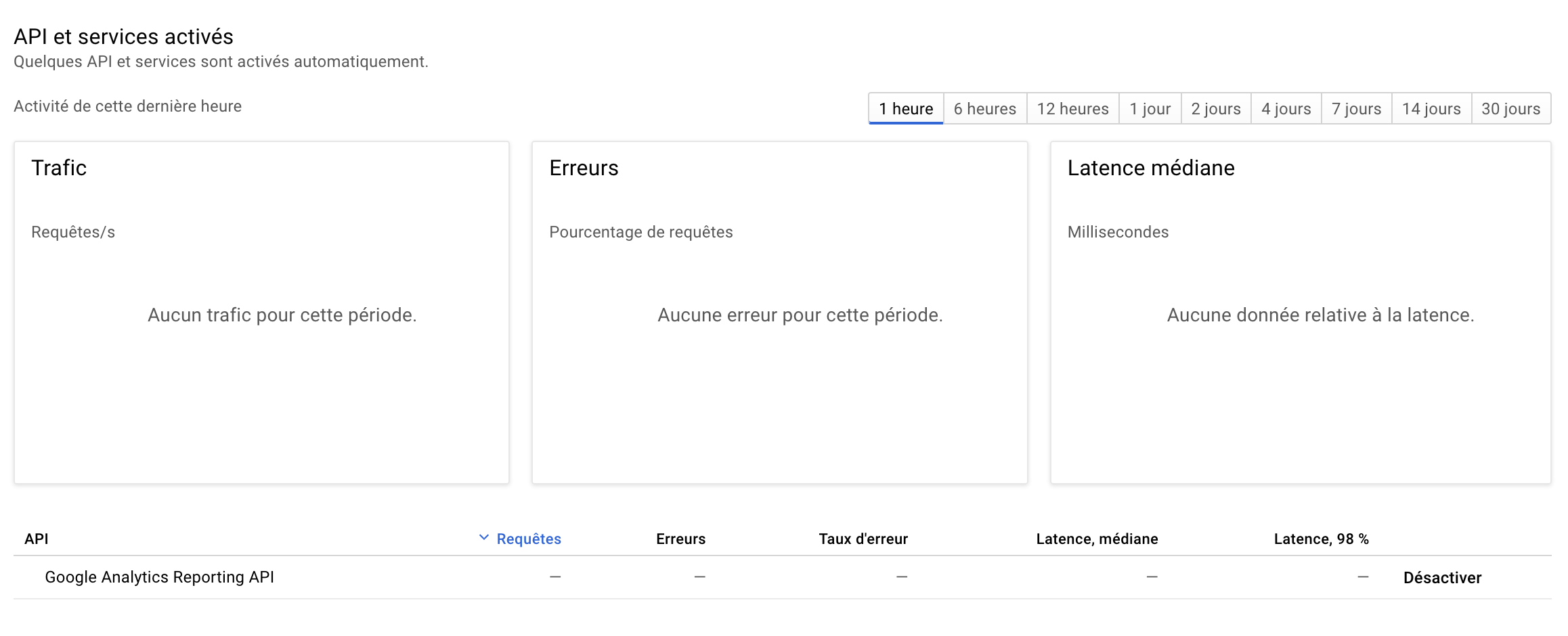1568x636 pixels.
Task: Choose the 12 heures time range
Action: pyautogui.click(x=1072, y=109)
